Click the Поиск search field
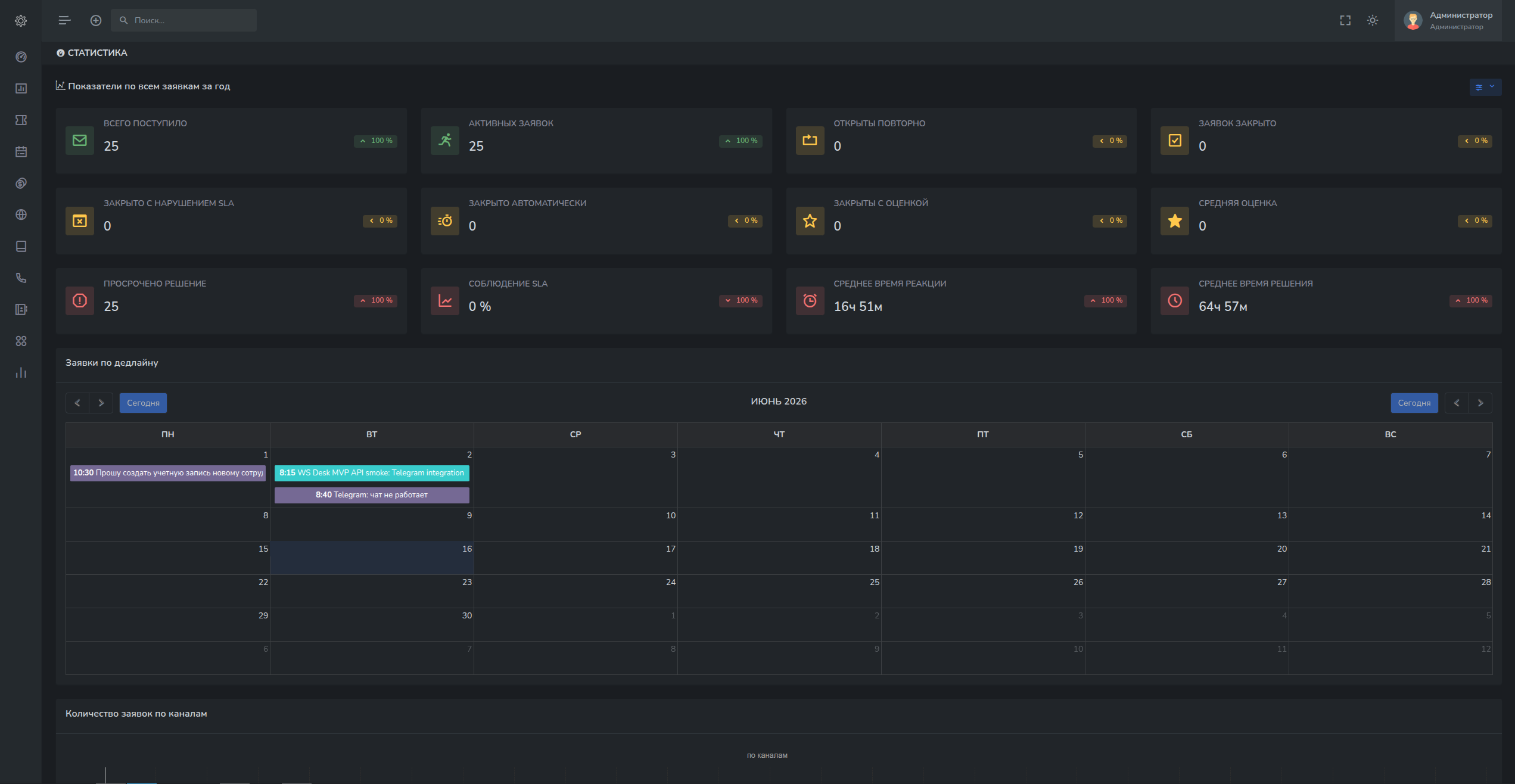1515x784 pixels. [183, 20]
